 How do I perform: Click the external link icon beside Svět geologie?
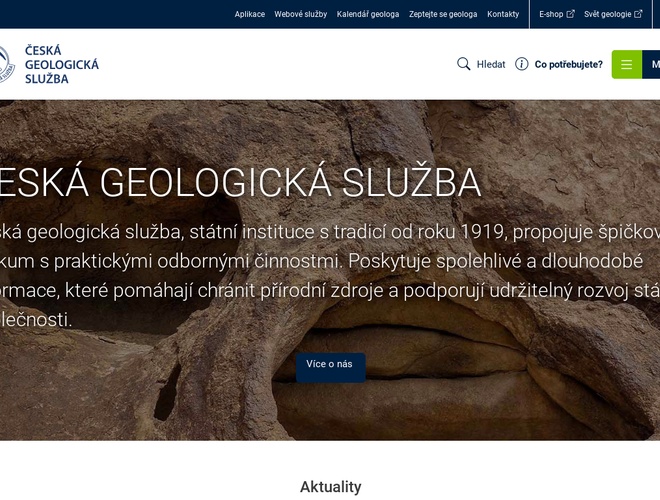click(x=638, y=14)
